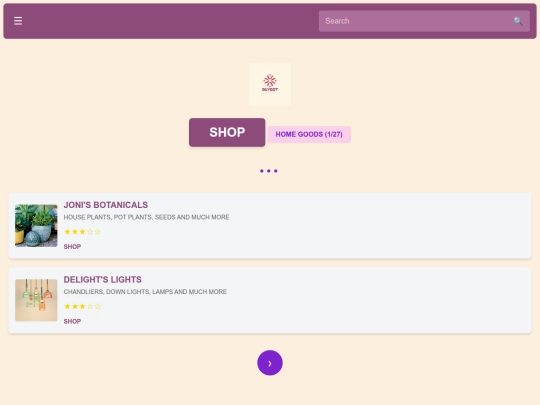Select the HOME GOODS (1/27) tag
540x405 pixels.
[309, 134]
